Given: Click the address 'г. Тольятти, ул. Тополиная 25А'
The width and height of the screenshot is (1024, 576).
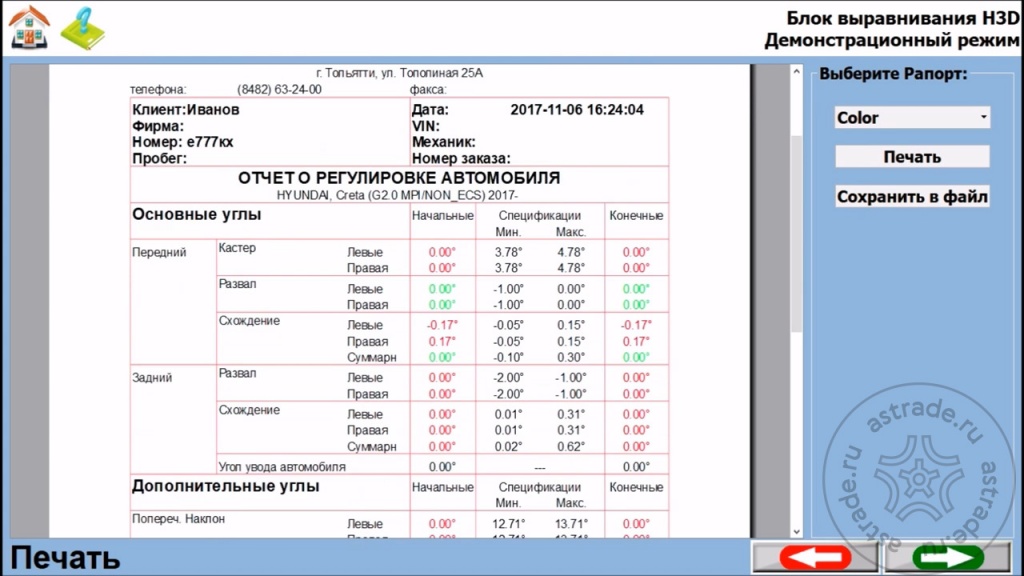Looking at the screenshot, I should [399, 73].
